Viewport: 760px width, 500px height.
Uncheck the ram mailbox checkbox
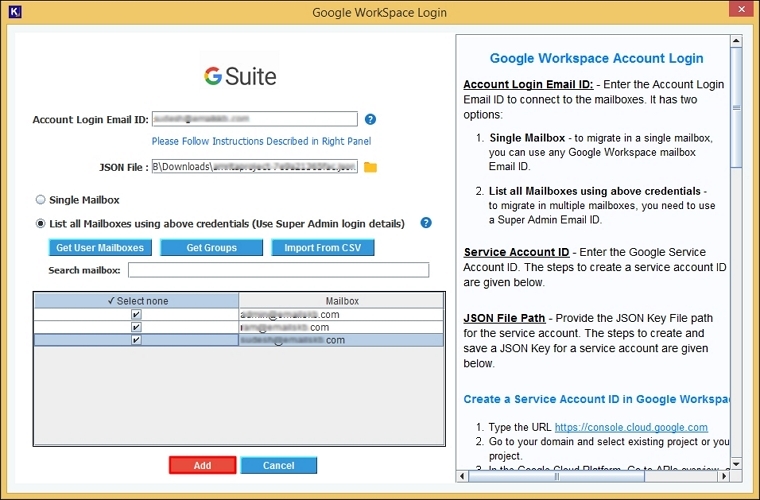[x=136, y=327]
